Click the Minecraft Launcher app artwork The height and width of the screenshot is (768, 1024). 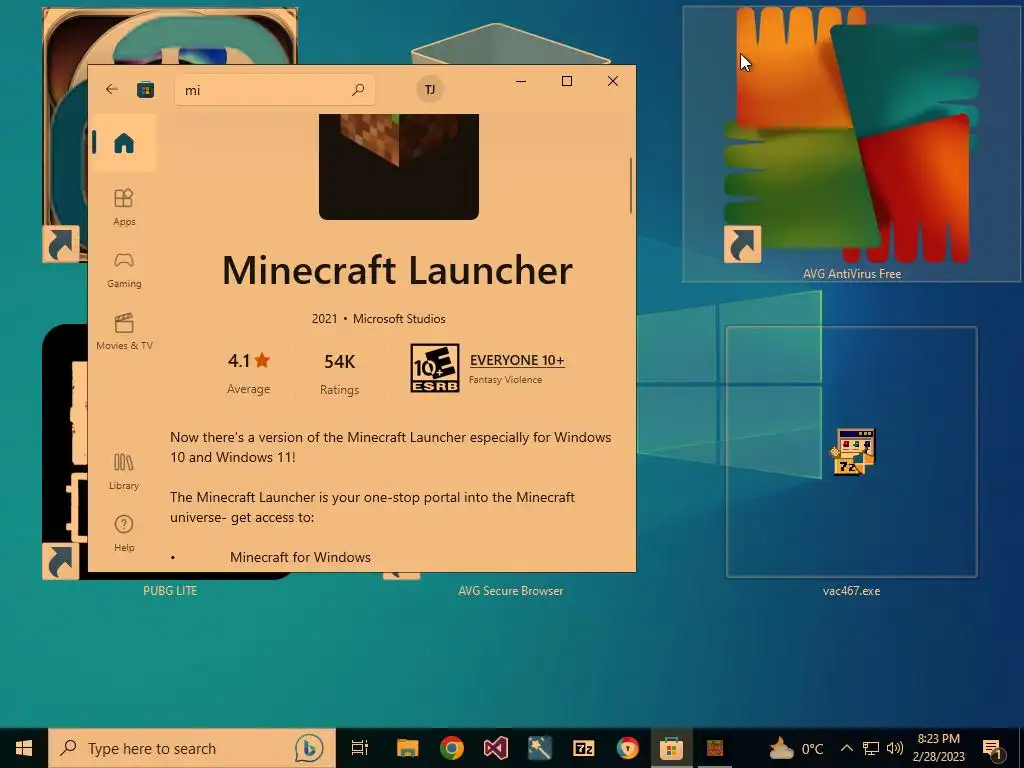tap(399, 167)
